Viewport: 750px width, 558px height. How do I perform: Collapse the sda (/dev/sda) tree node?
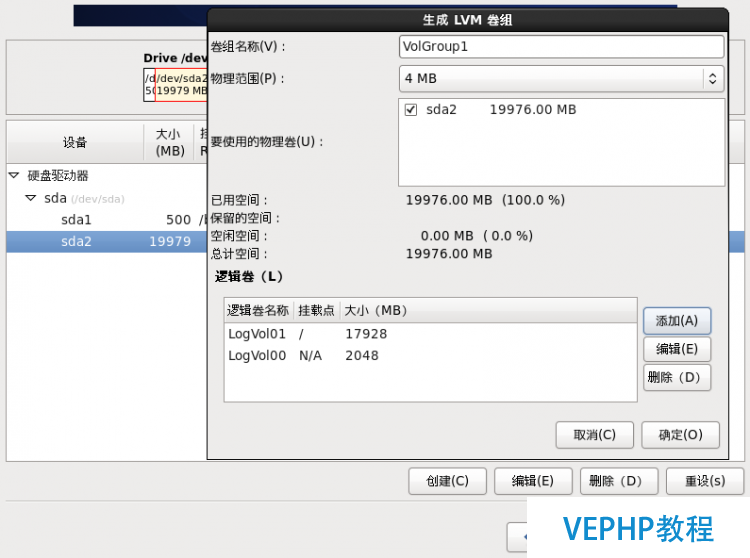coord(31,198)
